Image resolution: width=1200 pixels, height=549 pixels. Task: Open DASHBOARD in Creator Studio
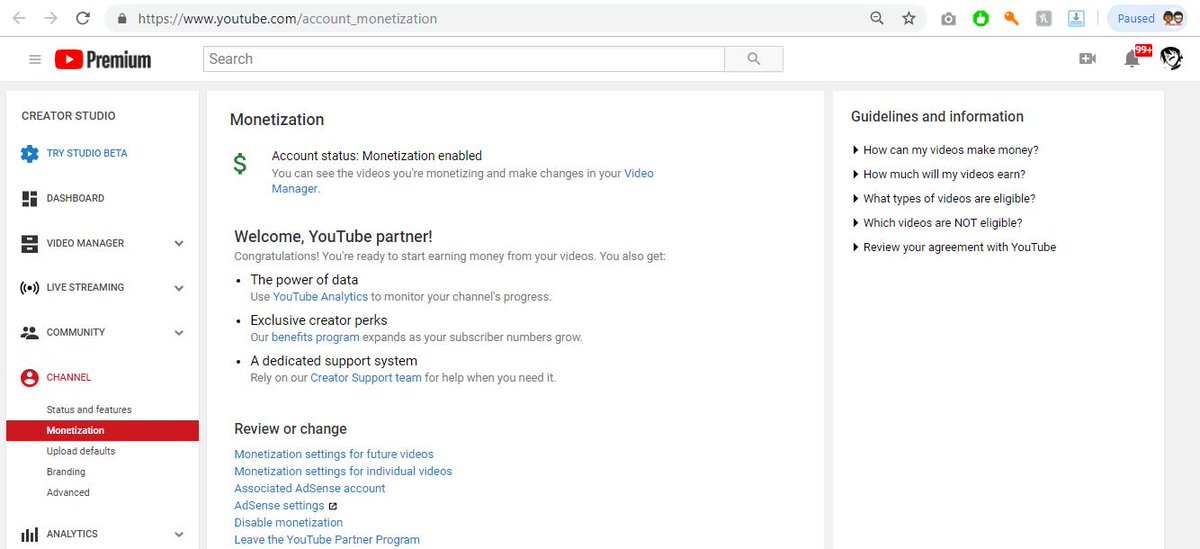click(75, 199)
